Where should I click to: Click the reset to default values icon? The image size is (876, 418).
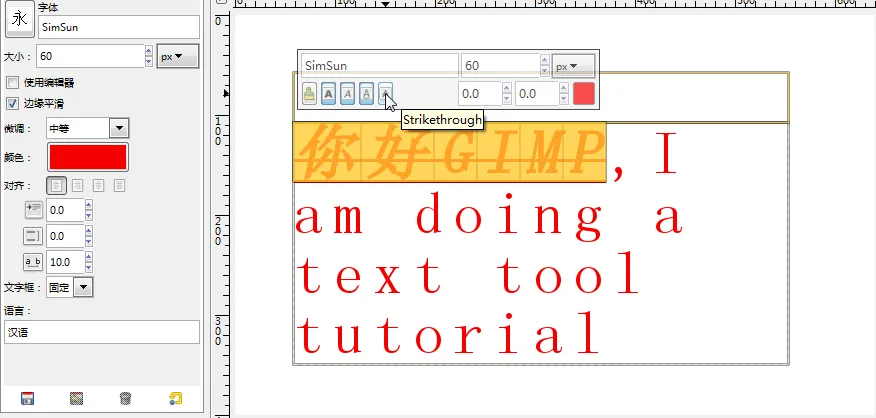tap(175, 398)
